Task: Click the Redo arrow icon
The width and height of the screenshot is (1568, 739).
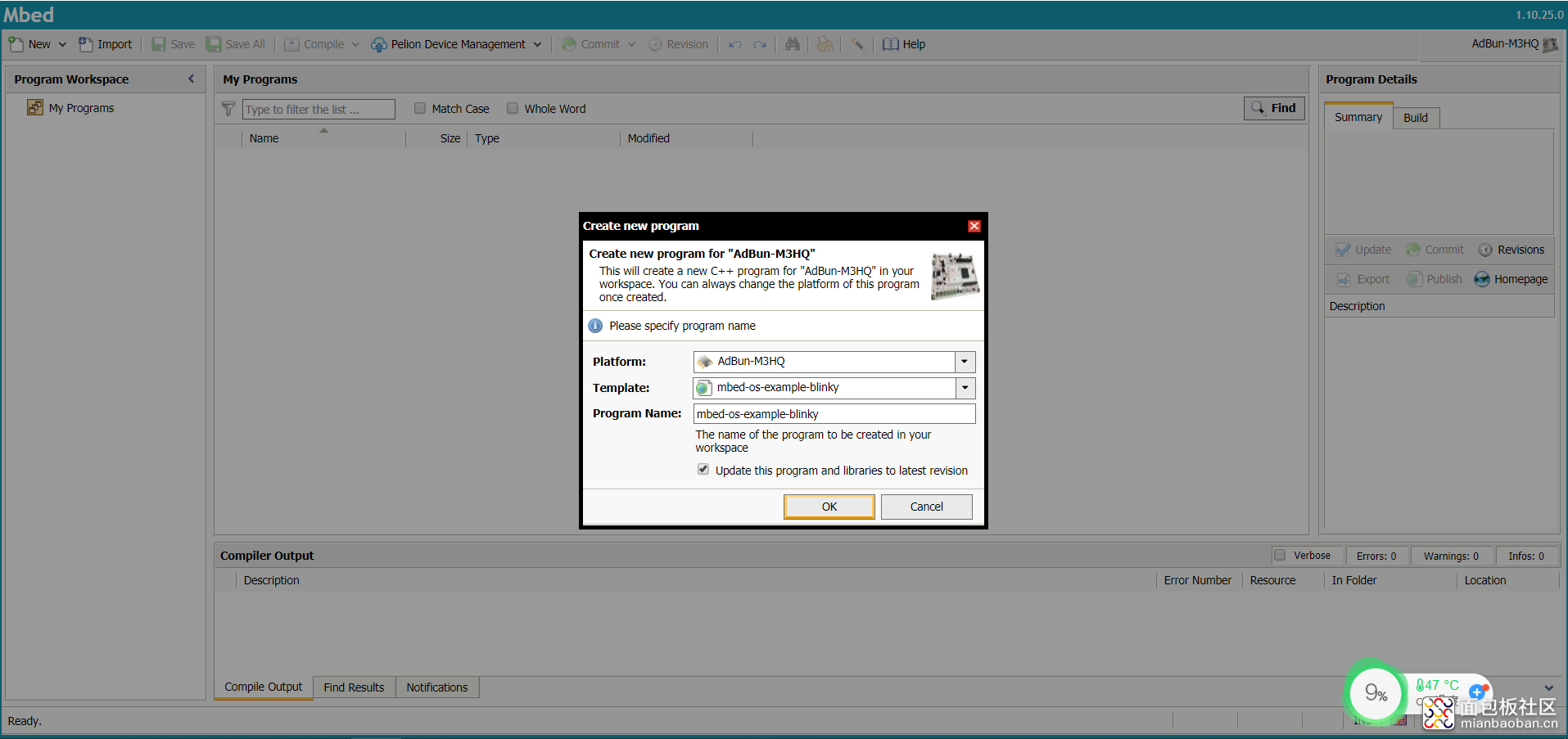Action: point(760,44)
